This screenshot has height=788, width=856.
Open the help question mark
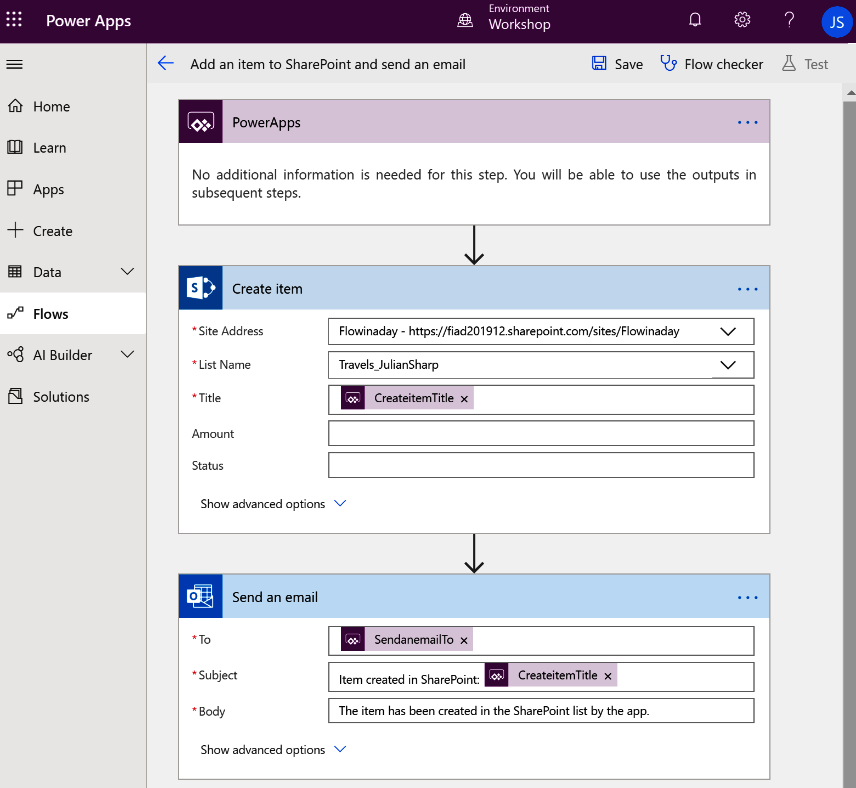click(x=789, y=20)
